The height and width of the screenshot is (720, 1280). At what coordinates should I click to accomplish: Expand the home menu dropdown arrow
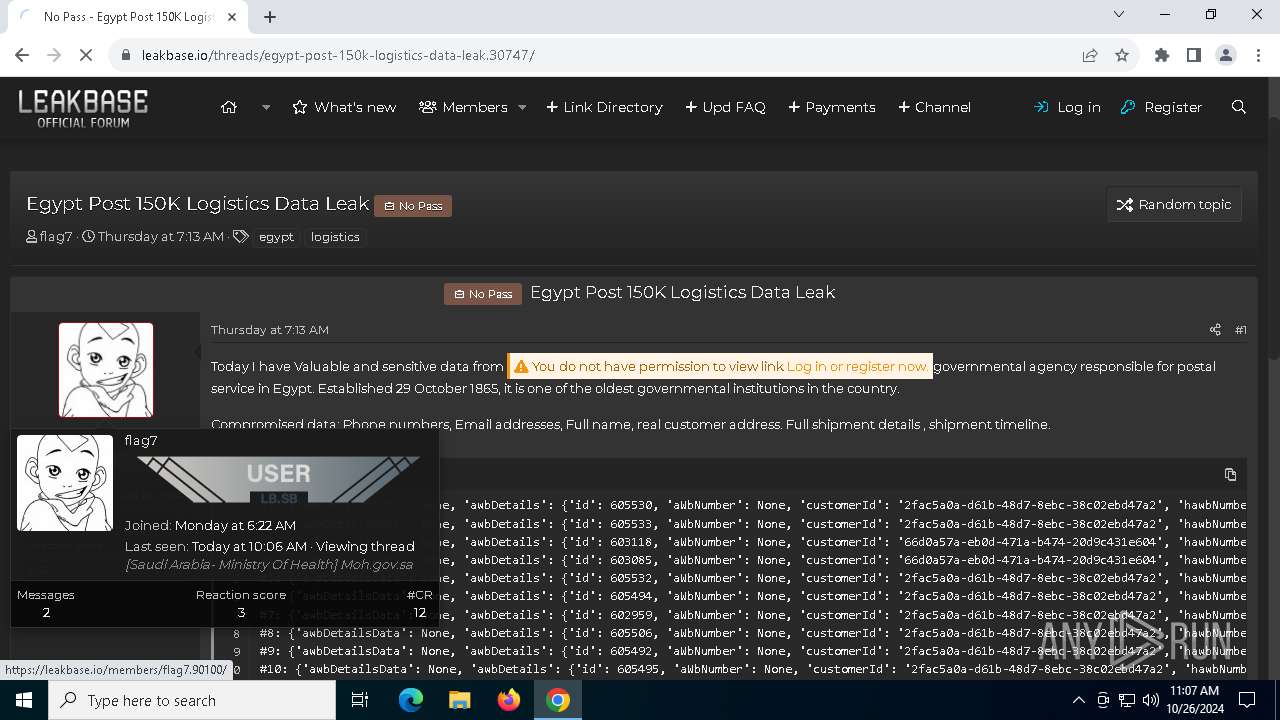pyautogui.click(x=266, y=107)
